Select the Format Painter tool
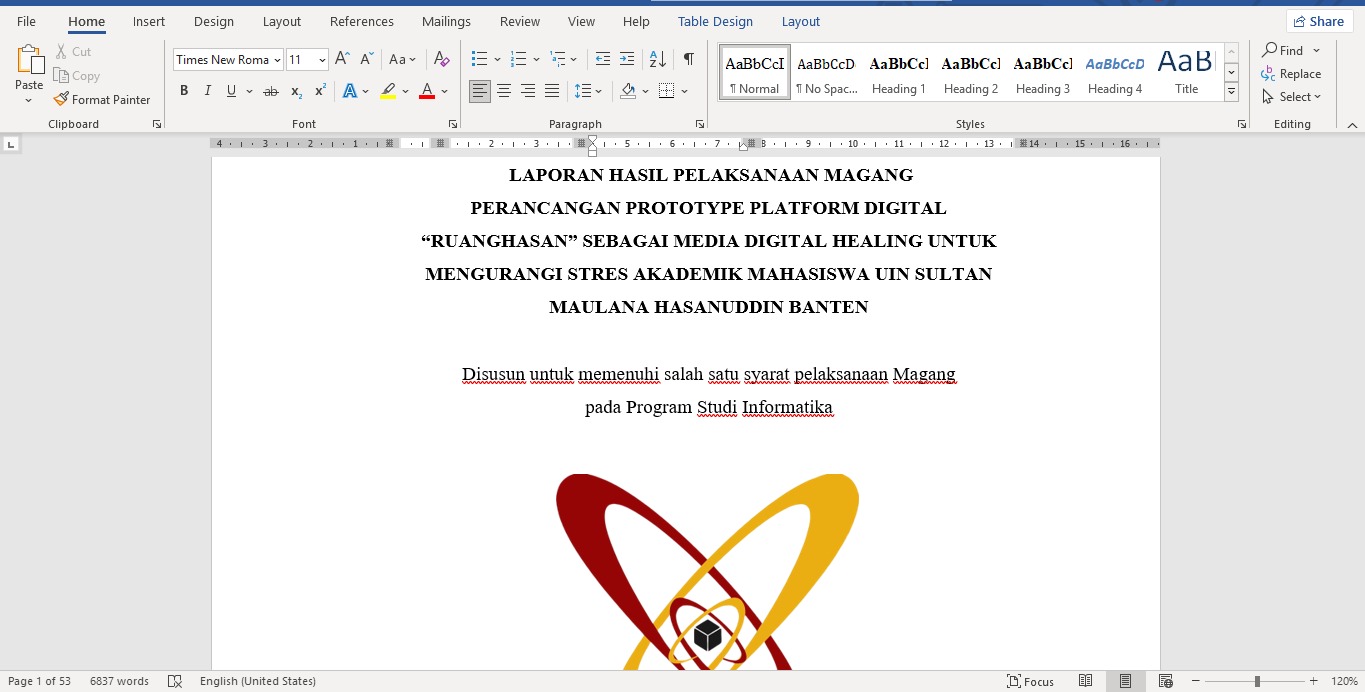Screen dimensions: 1365x692 tap(102, 99)
